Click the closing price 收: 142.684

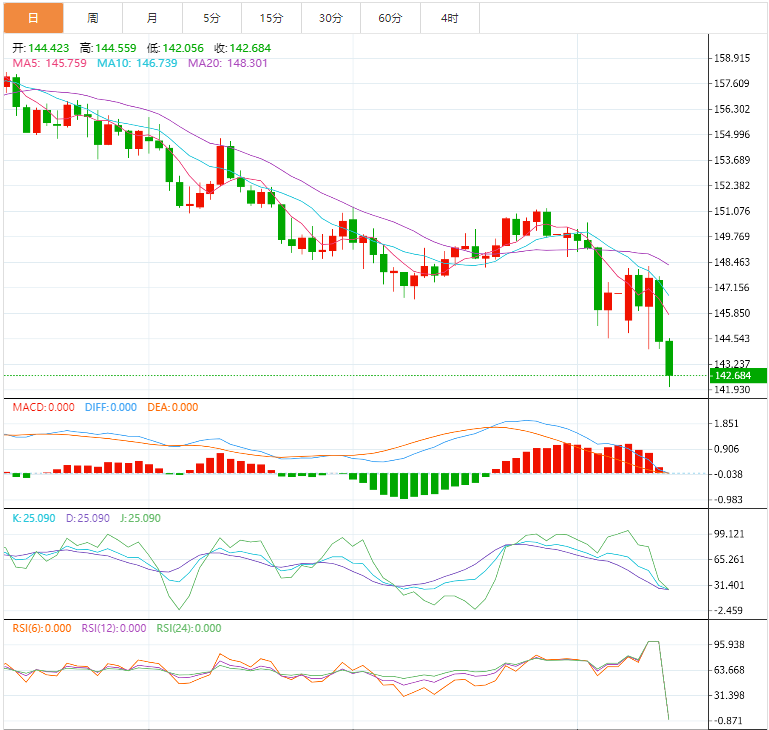pos(242,48)
